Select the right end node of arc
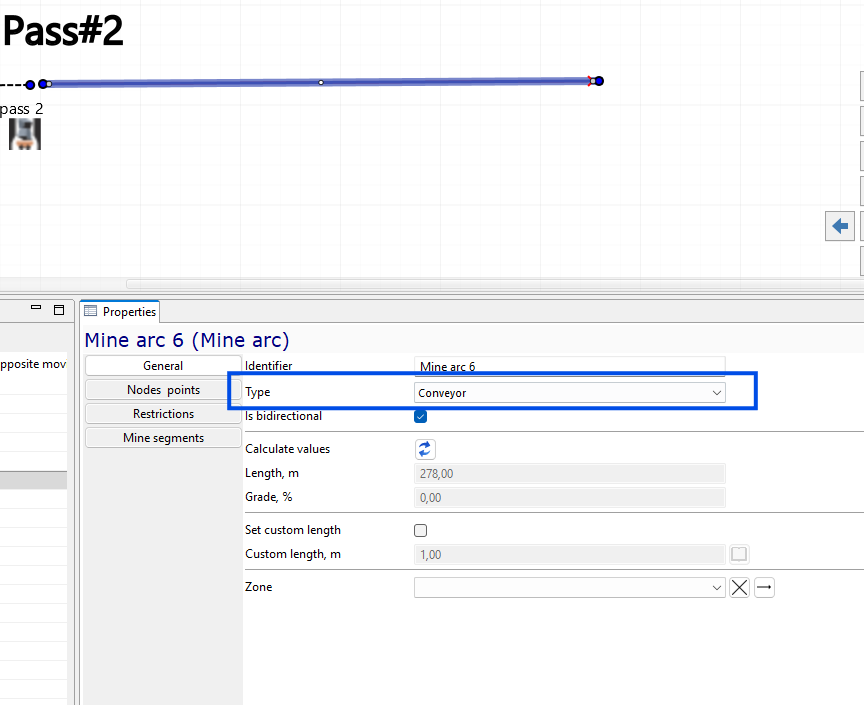The height and width of the screenshot is (705, 864). pos(599,81)
